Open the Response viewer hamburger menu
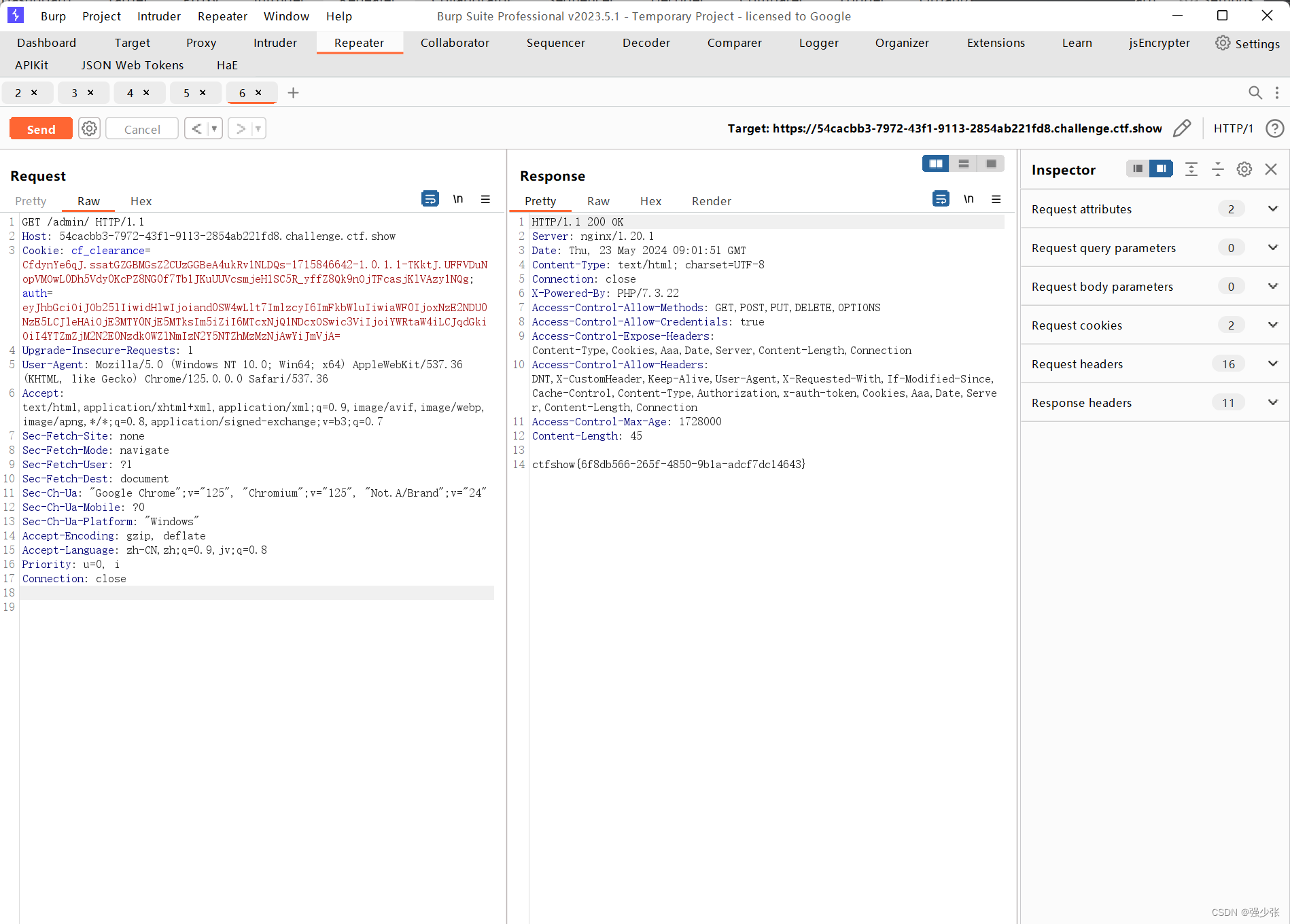Screen dimensions: 1290x924 (x=996, y=199)
